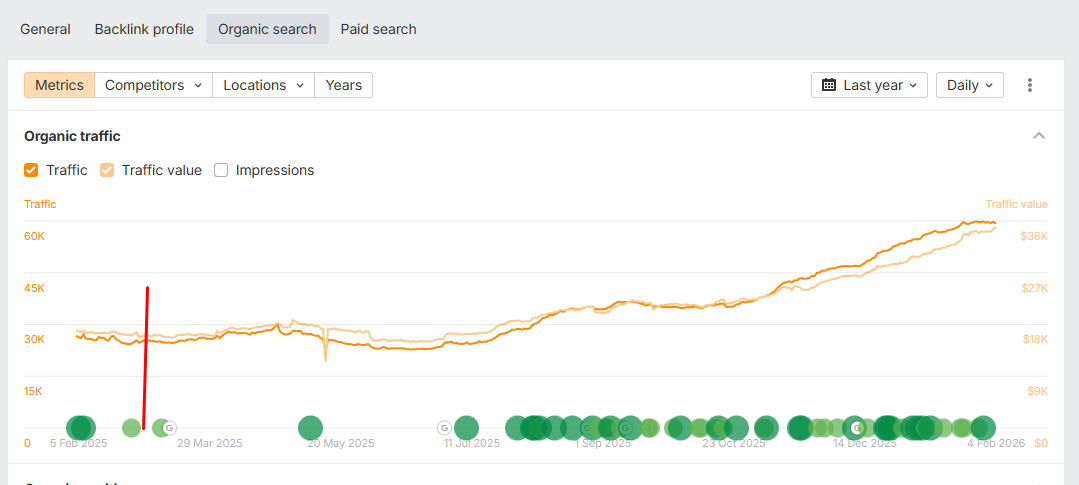Open the three-dot more options menu

click(x=1030, y=85)
